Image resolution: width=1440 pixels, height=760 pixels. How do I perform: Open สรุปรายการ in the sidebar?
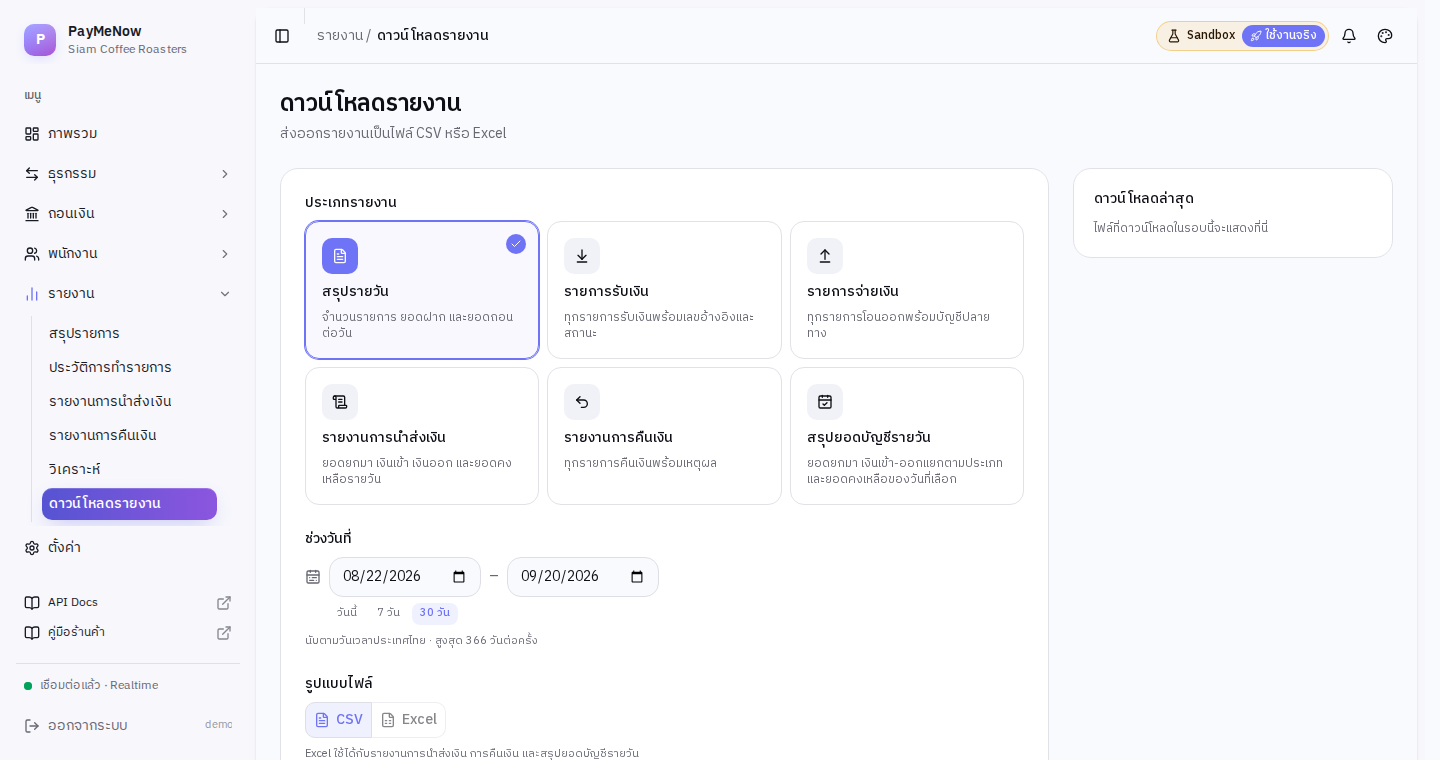pyautogui.click(x=129, y=334)
